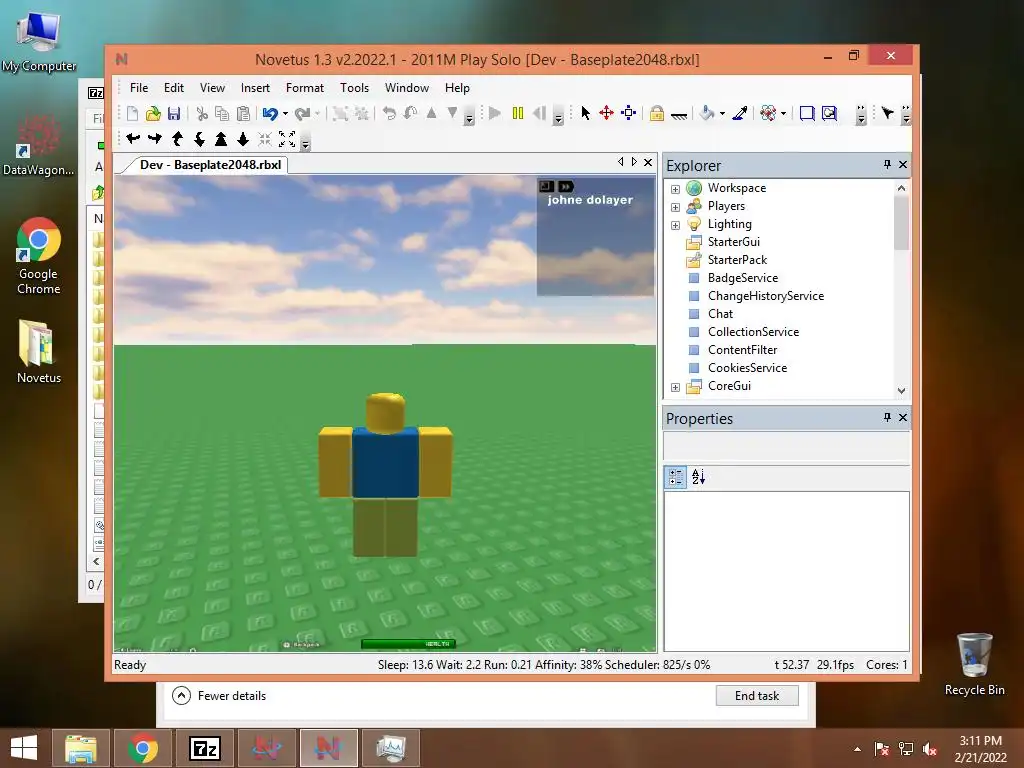Select ChangeHistoryService in Explorer
This screenshot has width=1024, height=768.
765,296
